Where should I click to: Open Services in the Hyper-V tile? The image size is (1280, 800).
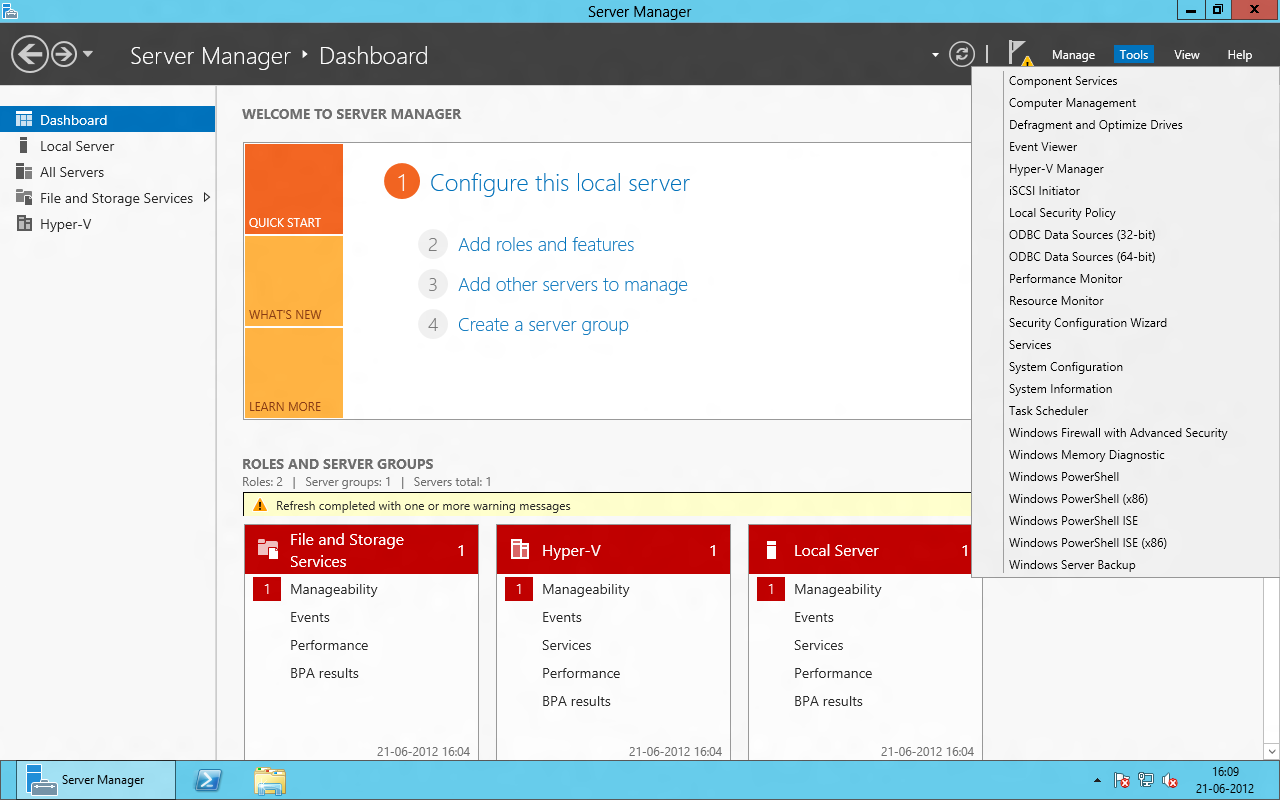pyautogui.click(x=567, y=645)
